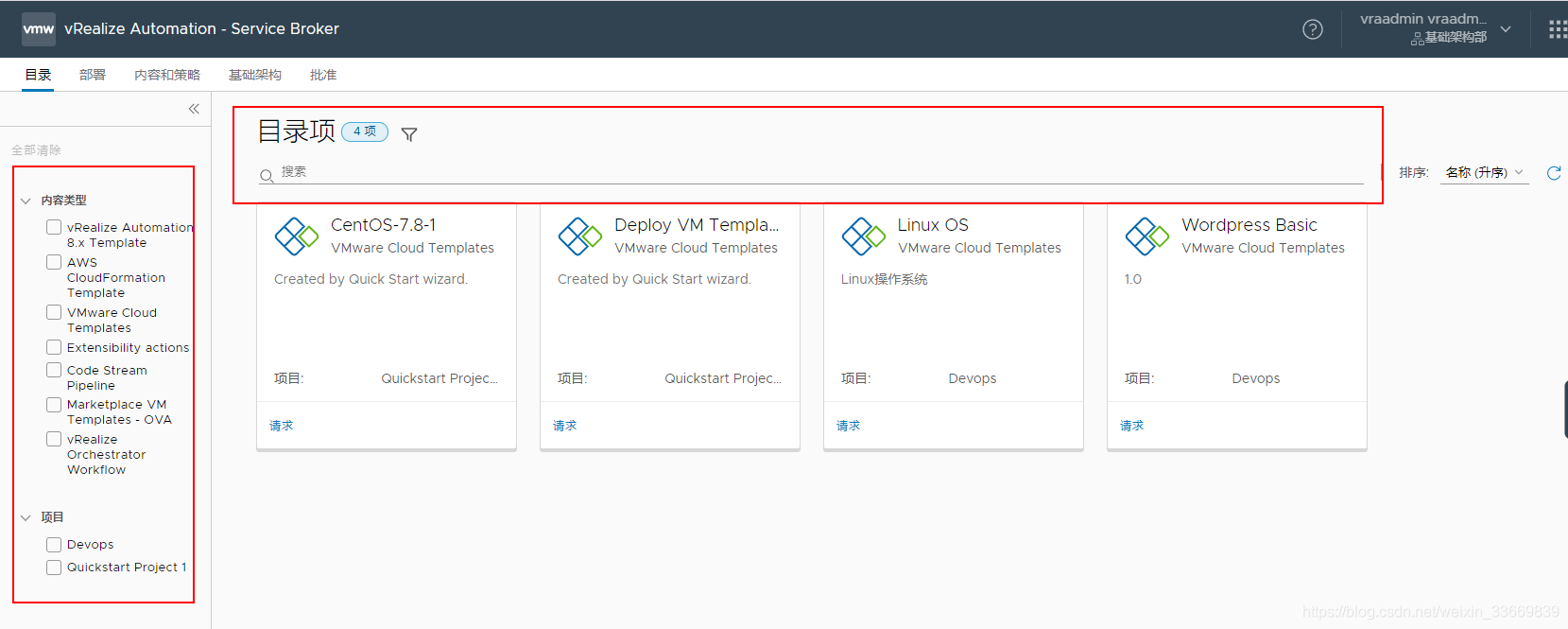Click the Deploy VM Templa... card title
The width and height of the screenshot is (1568, 629).
point(697,225)
